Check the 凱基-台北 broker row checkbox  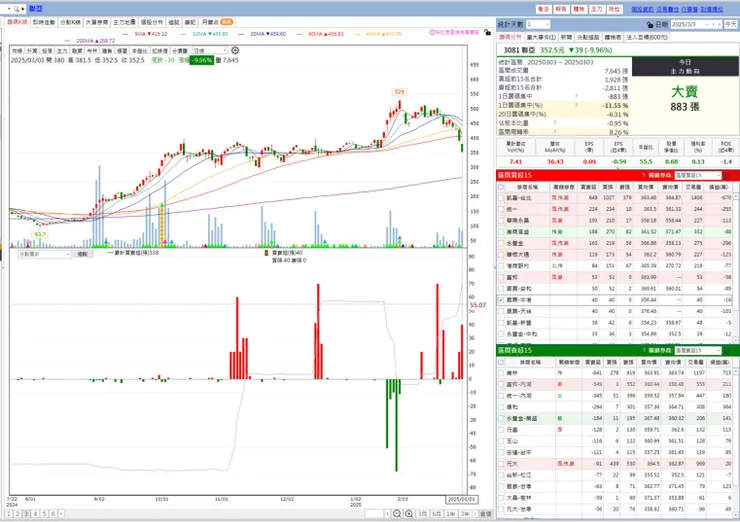point(501,198)
